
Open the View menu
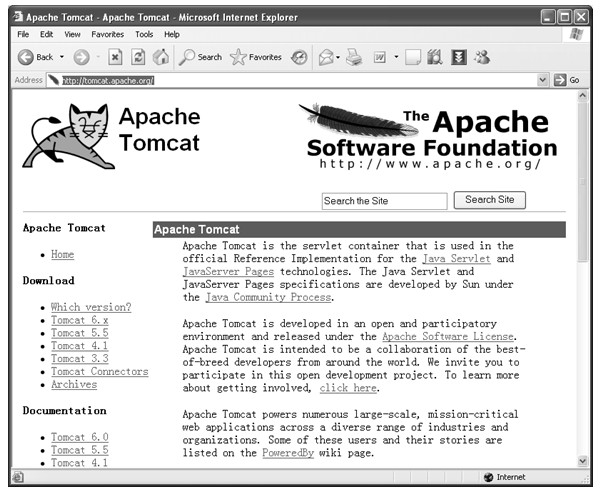[72, 34]
